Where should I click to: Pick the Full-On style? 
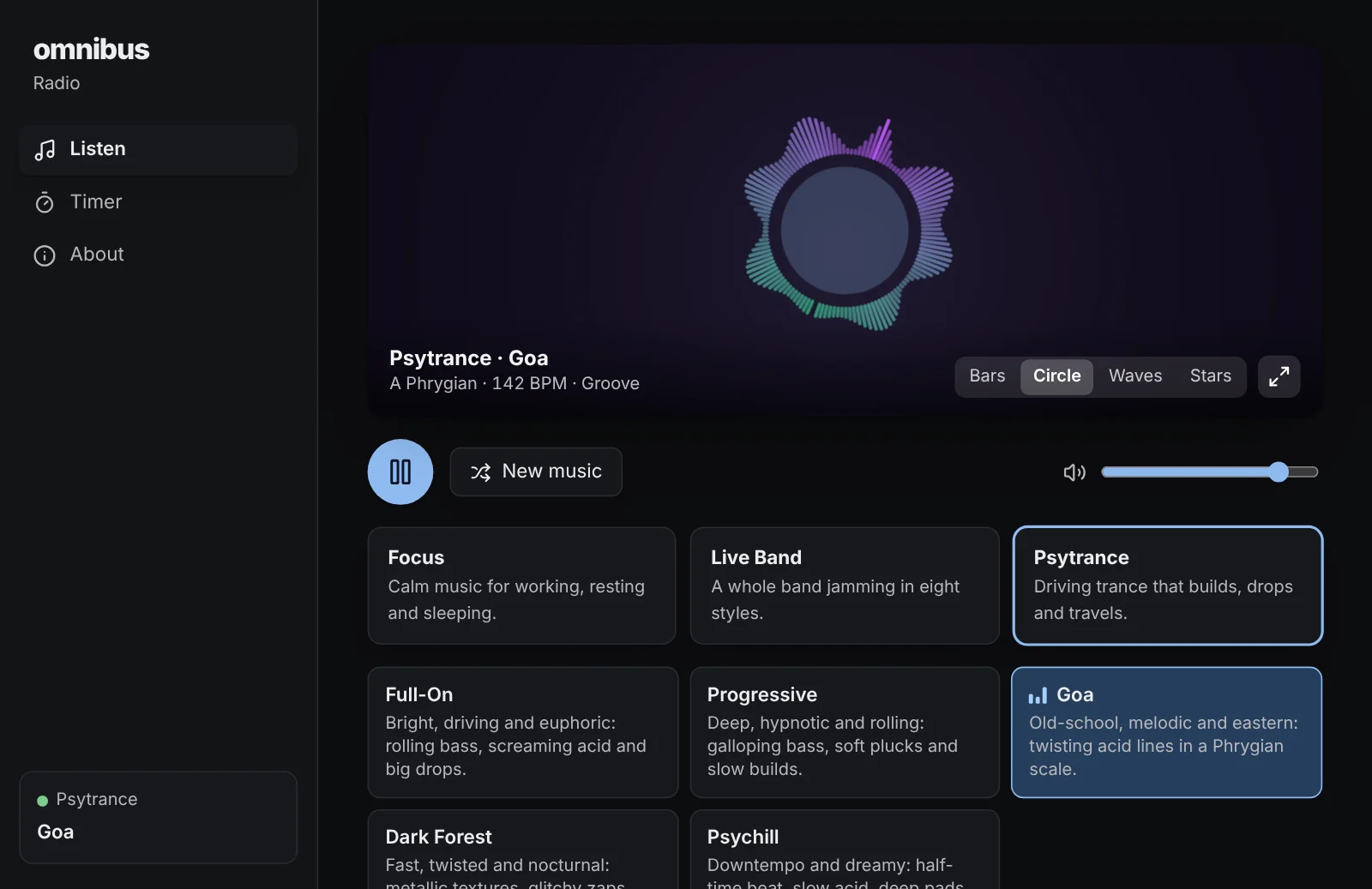[523, 732]
